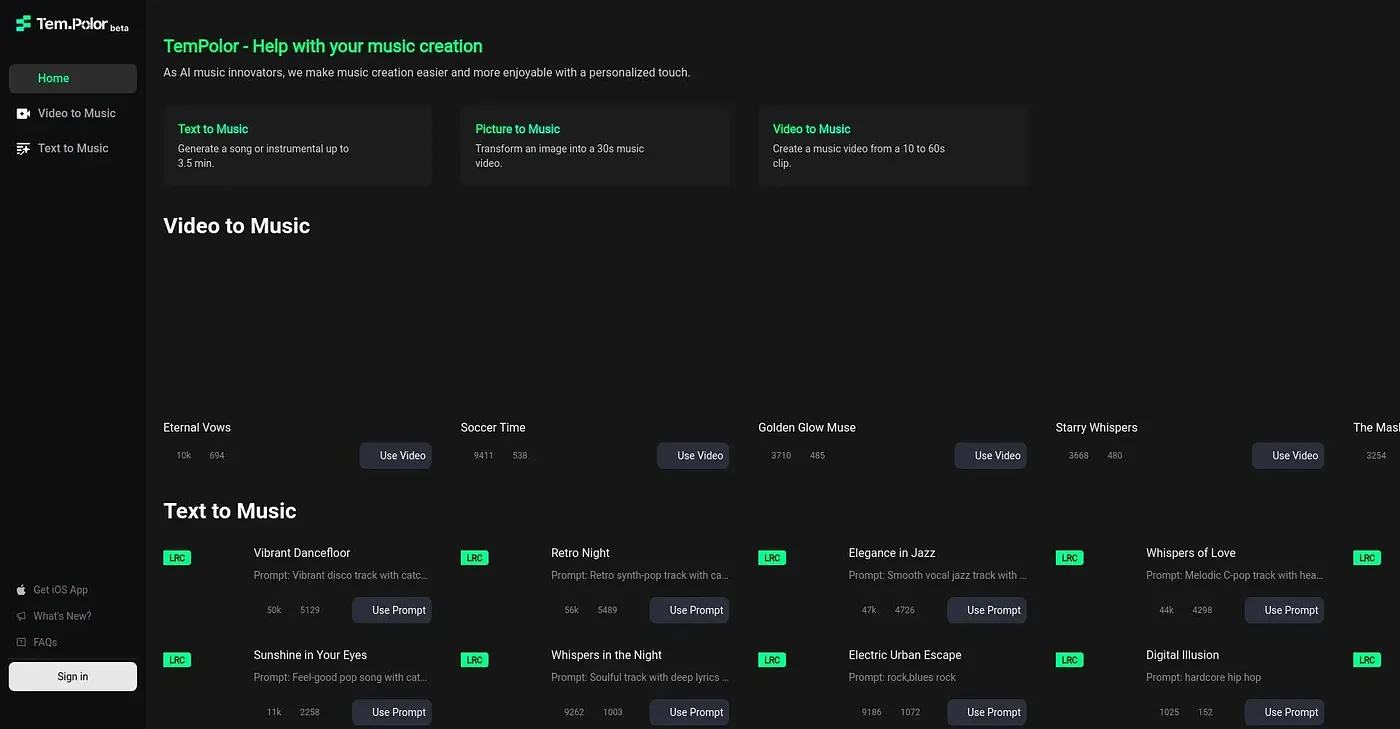The height and width of the screenshot is (729, 1400).
Task: Open the Picture to Music feature card
Action: 595,146
